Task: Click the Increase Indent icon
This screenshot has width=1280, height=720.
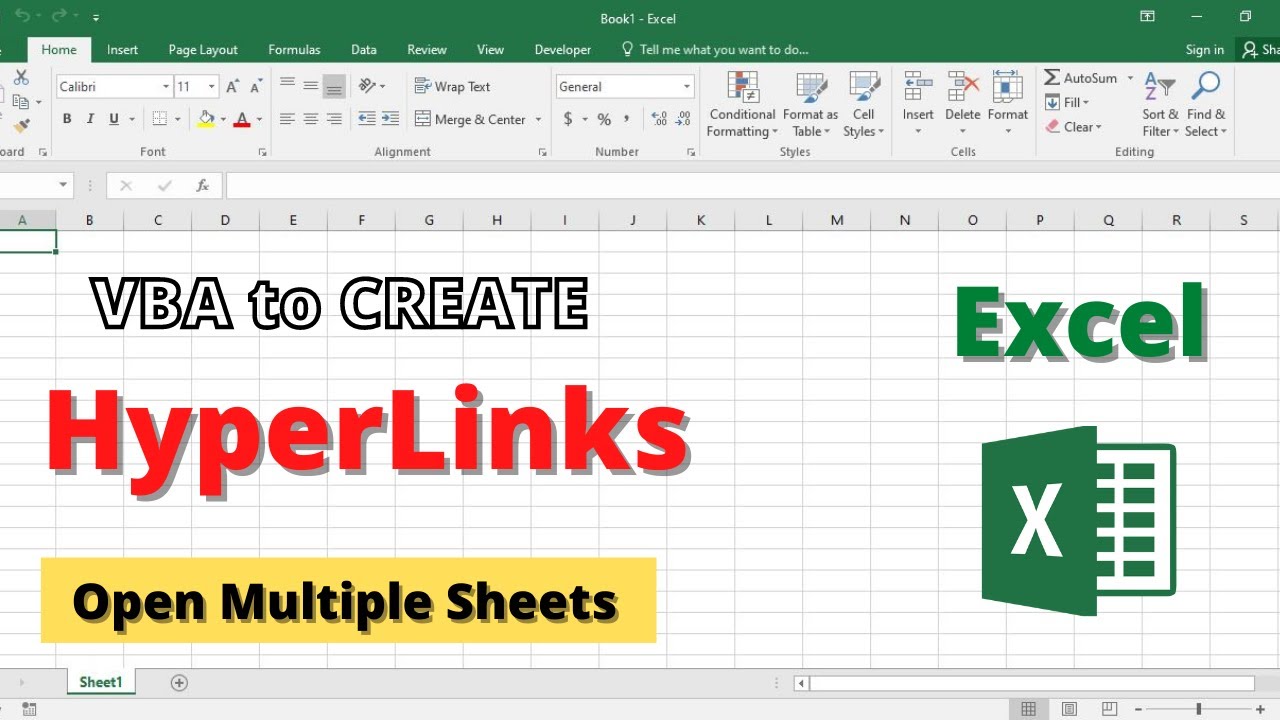Action: [389, 119]
